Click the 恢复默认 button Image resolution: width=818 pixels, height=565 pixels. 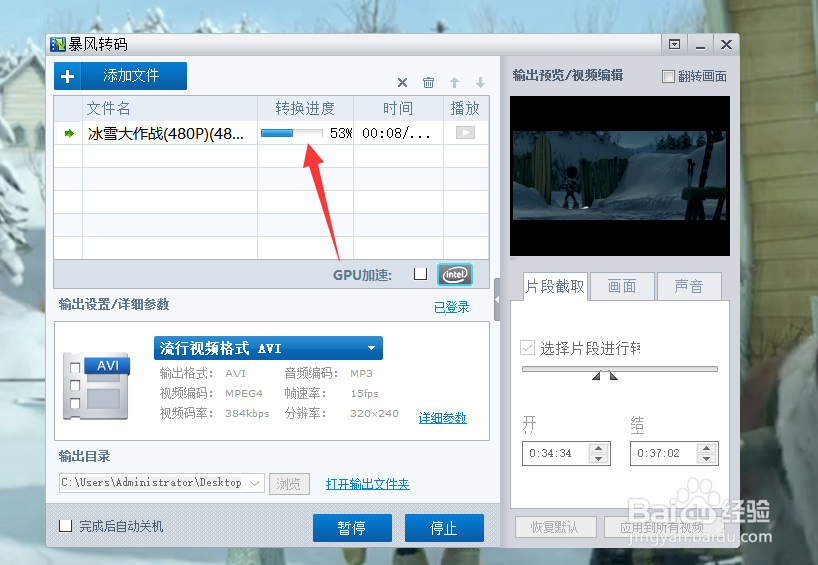point(556,527)
